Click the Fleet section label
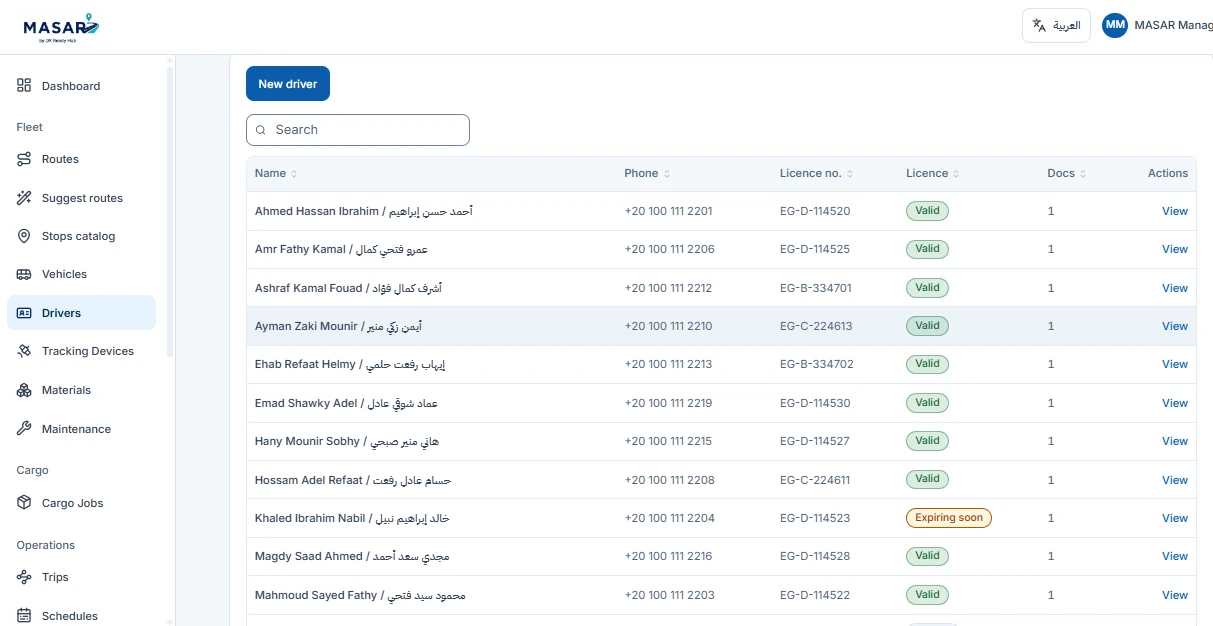The image size is (1213, 626). 30,127
